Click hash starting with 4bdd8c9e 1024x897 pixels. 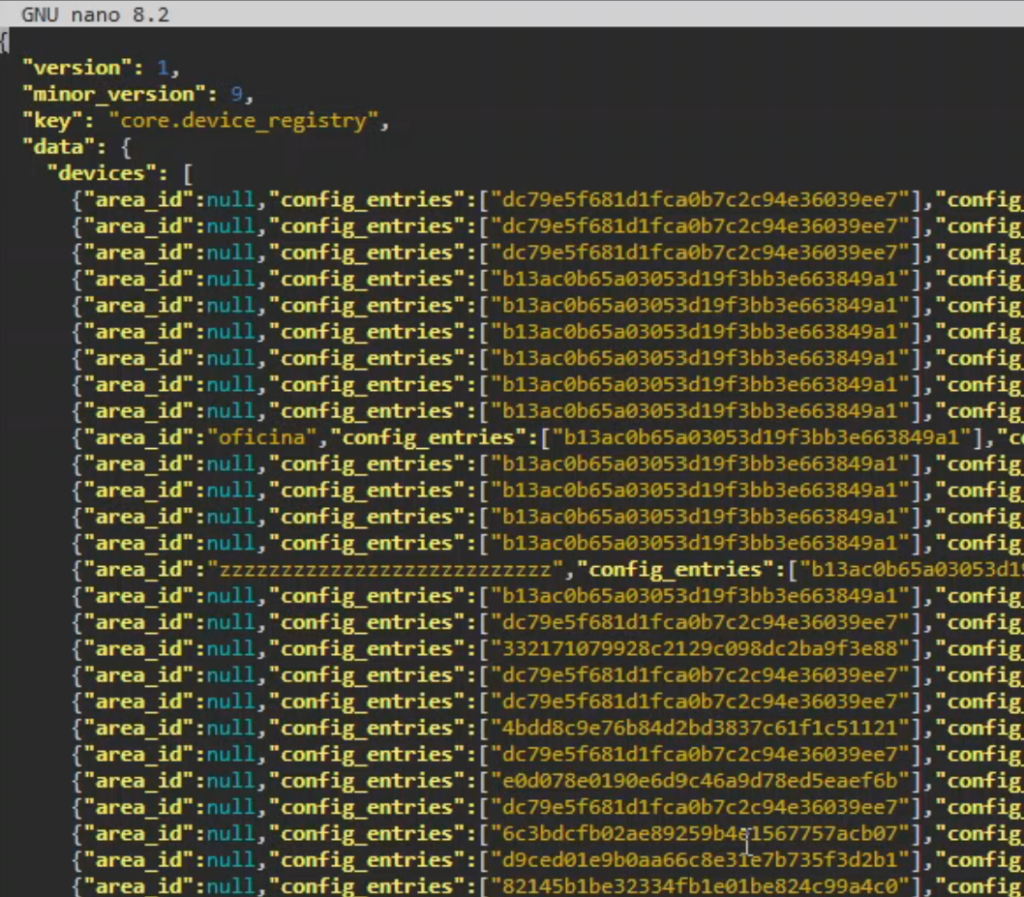(x=699, y=728)
